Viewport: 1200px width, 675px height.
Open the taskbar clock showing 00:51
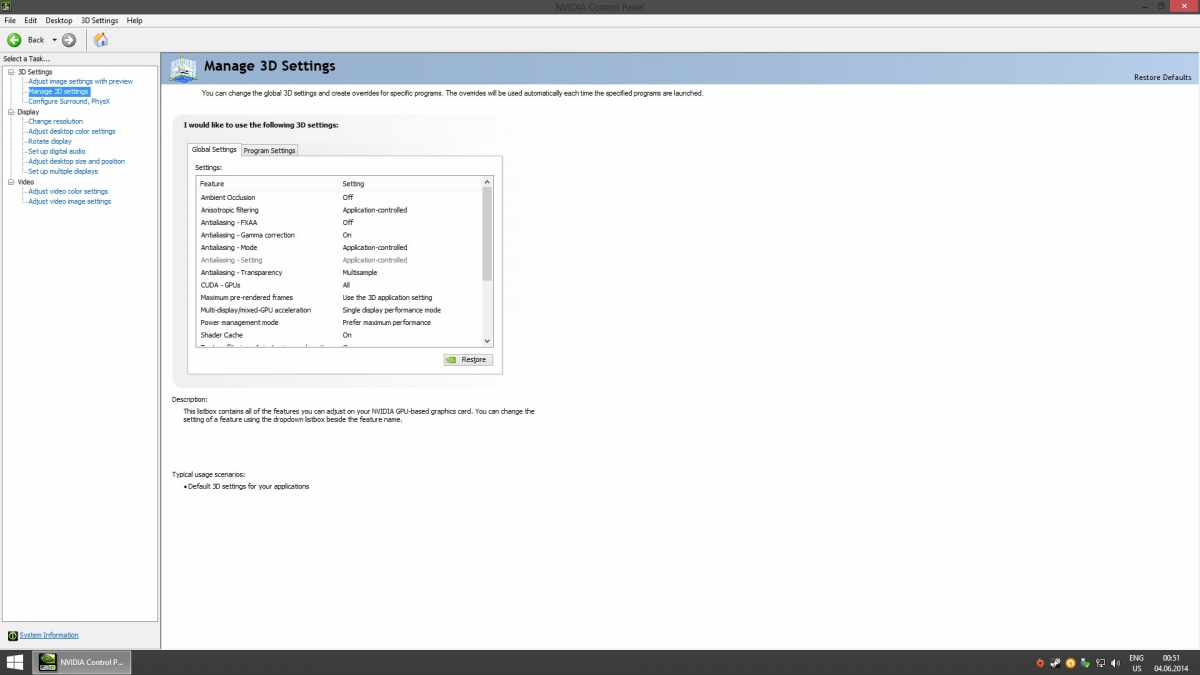click(1171, 662)
